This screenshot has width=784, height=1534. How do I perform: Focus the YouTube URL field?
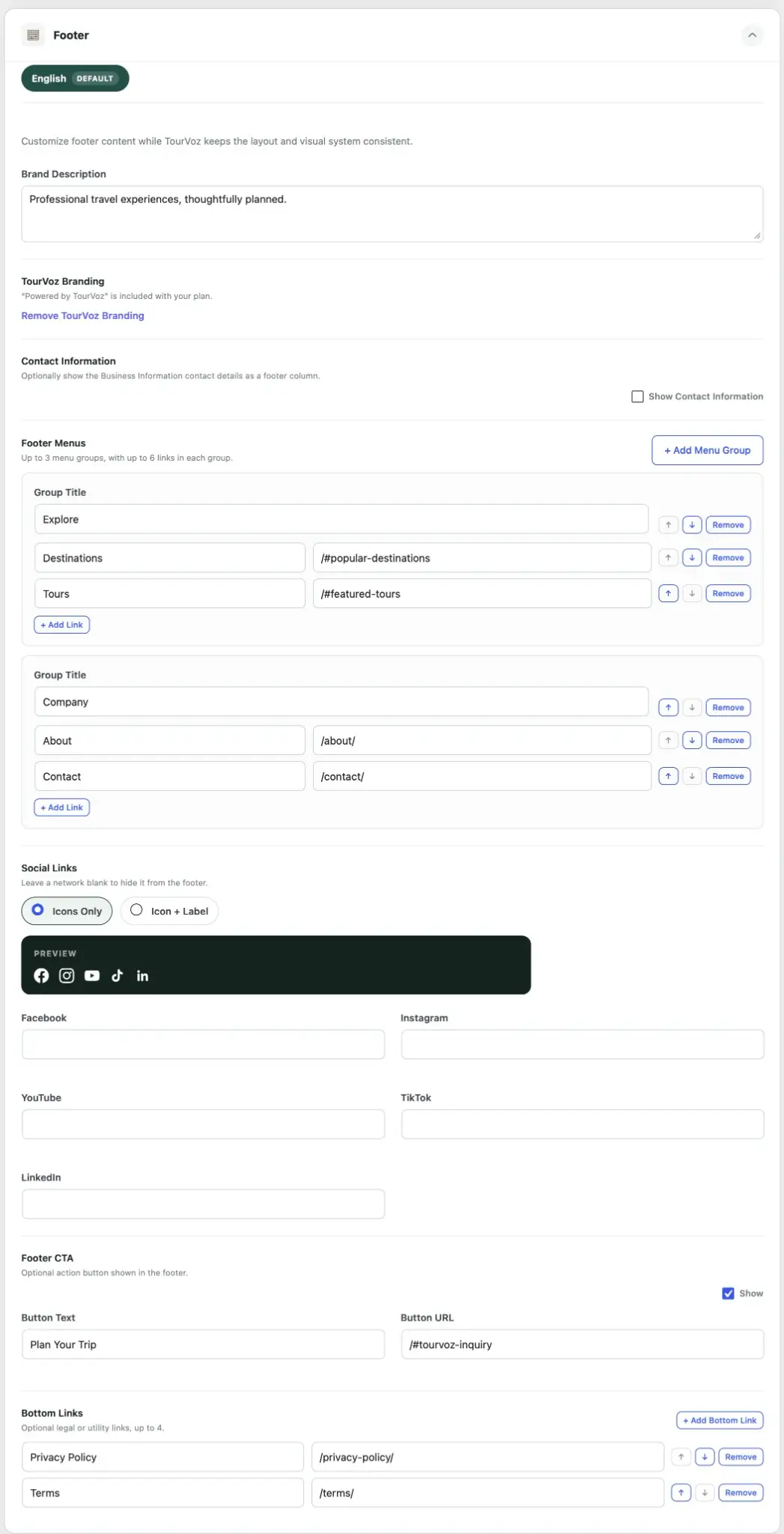pos(203,1124)
